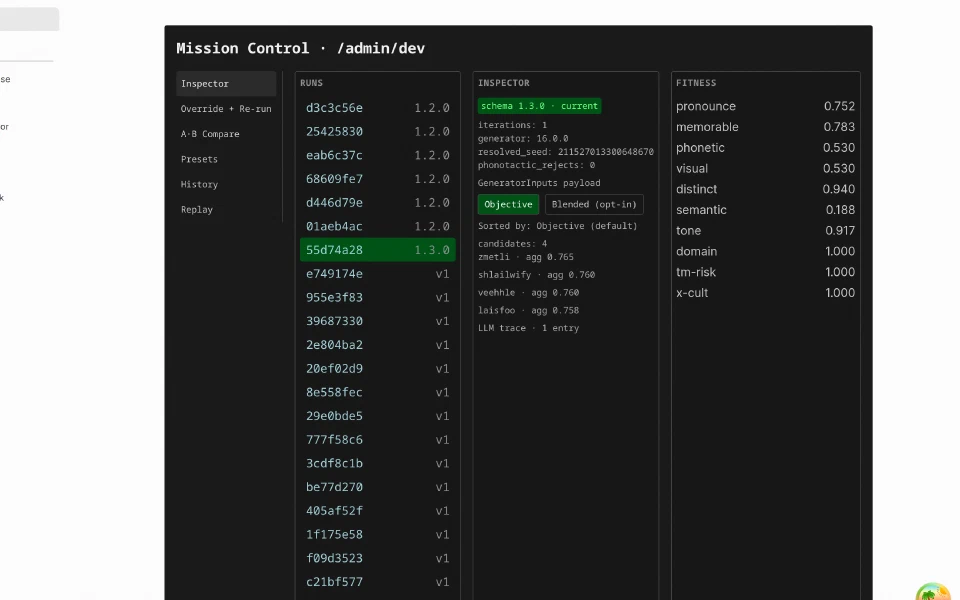Screen dimensions: 960x600
Task: Select run 20ef02d9
Action: (378, 369)
